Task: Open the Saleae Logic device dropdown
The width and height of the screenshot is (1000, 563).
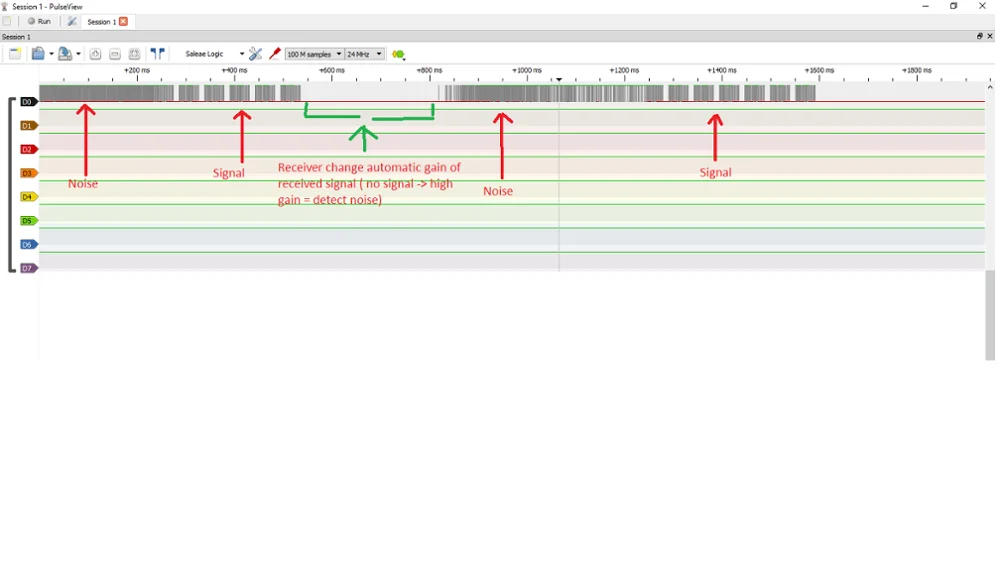Action: 214,54
